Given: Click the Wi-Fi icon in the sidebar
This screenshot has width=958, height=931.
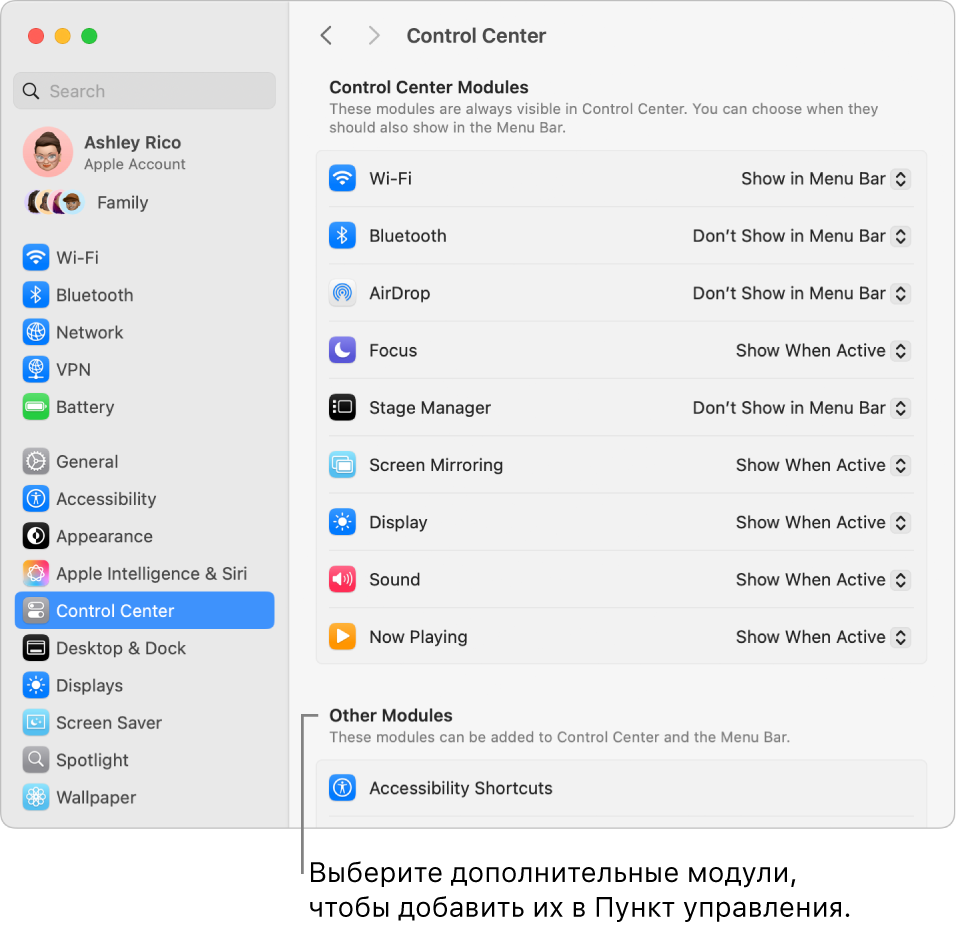Looking at the screenshot, I should (x=36, y=258).
